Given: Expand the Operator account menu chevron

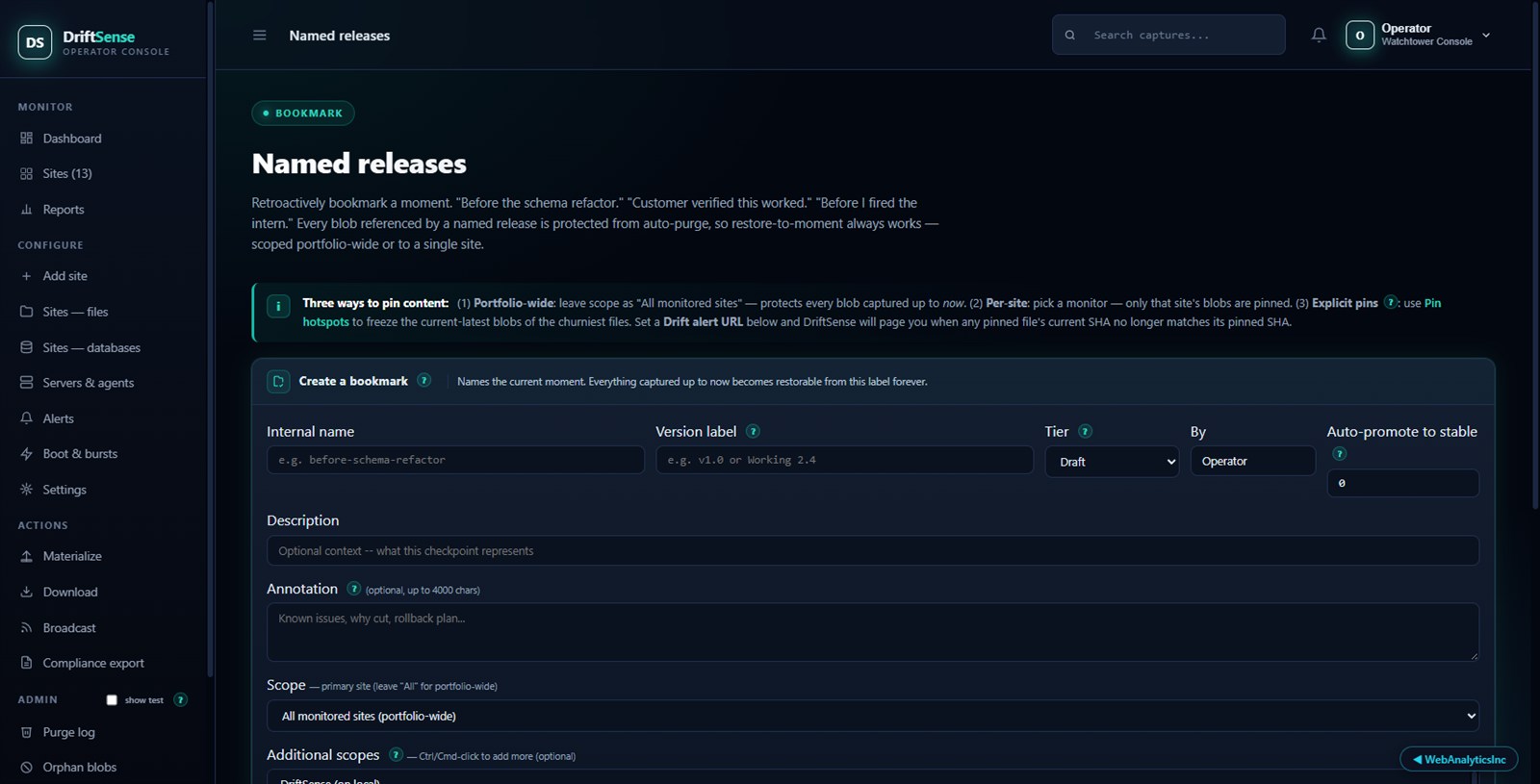Looking at the screenshot, I should coord(1486,36).
